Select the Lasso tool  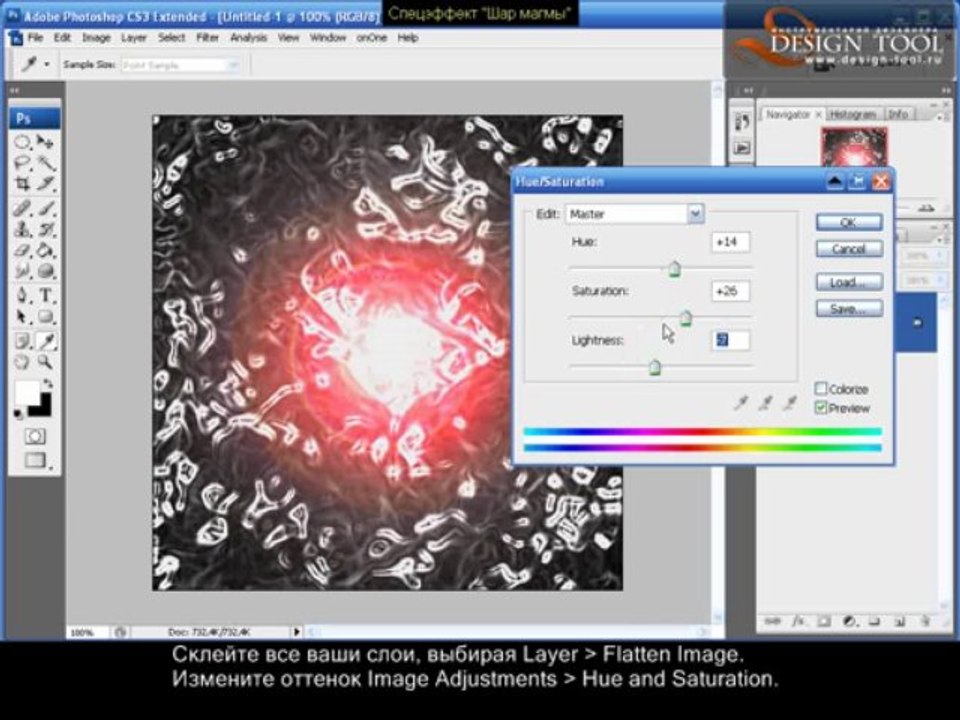pyautogui.click(x=23, y=163)
